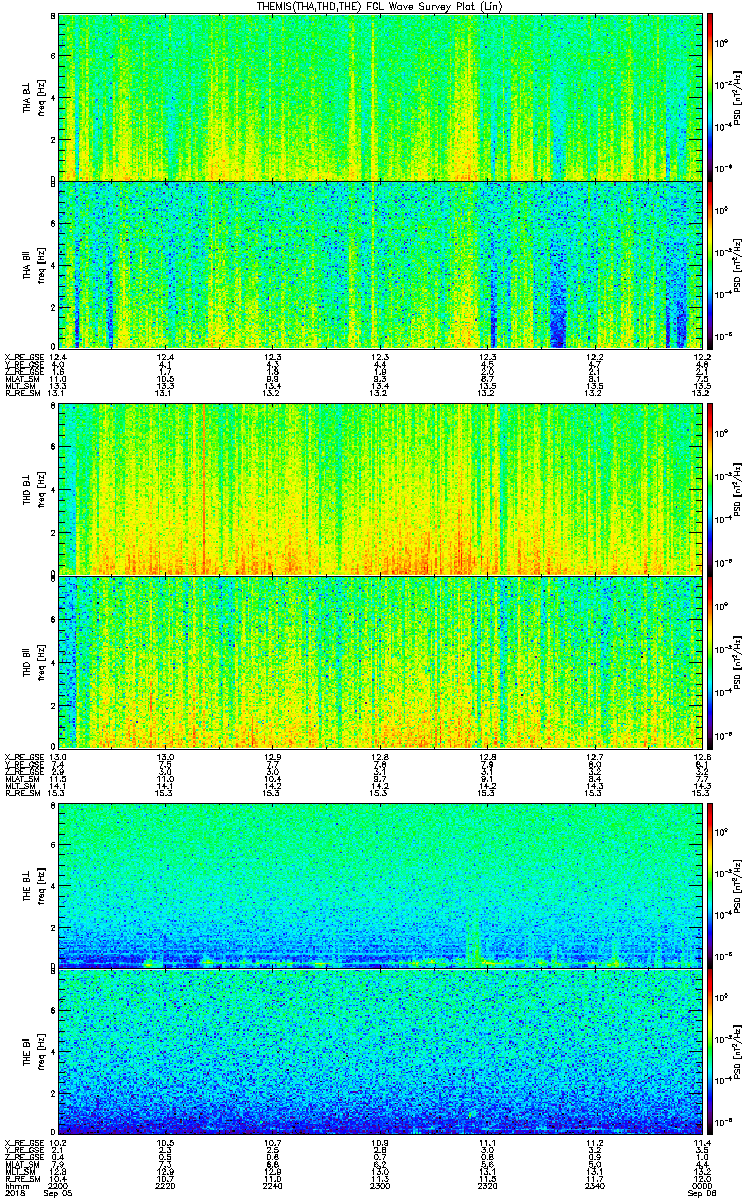750x1200 pixels.
Task: Click the PSD [nT²/Hz] label of THD B-parallel color bar
Action: 738,661
